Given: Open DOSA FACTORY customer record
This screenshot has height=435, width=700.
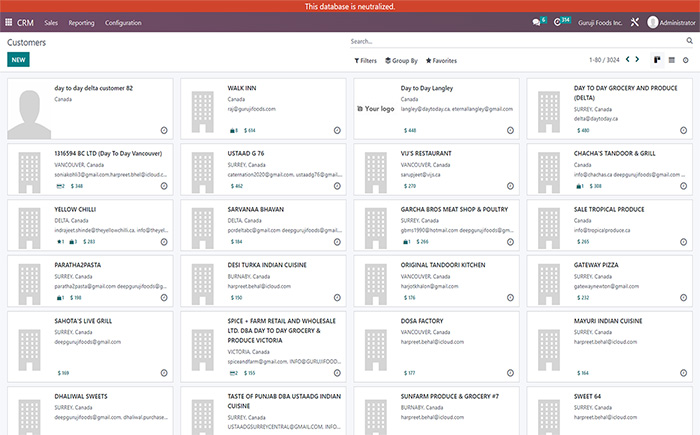Looking at the screenshot, I should point(422,321).
